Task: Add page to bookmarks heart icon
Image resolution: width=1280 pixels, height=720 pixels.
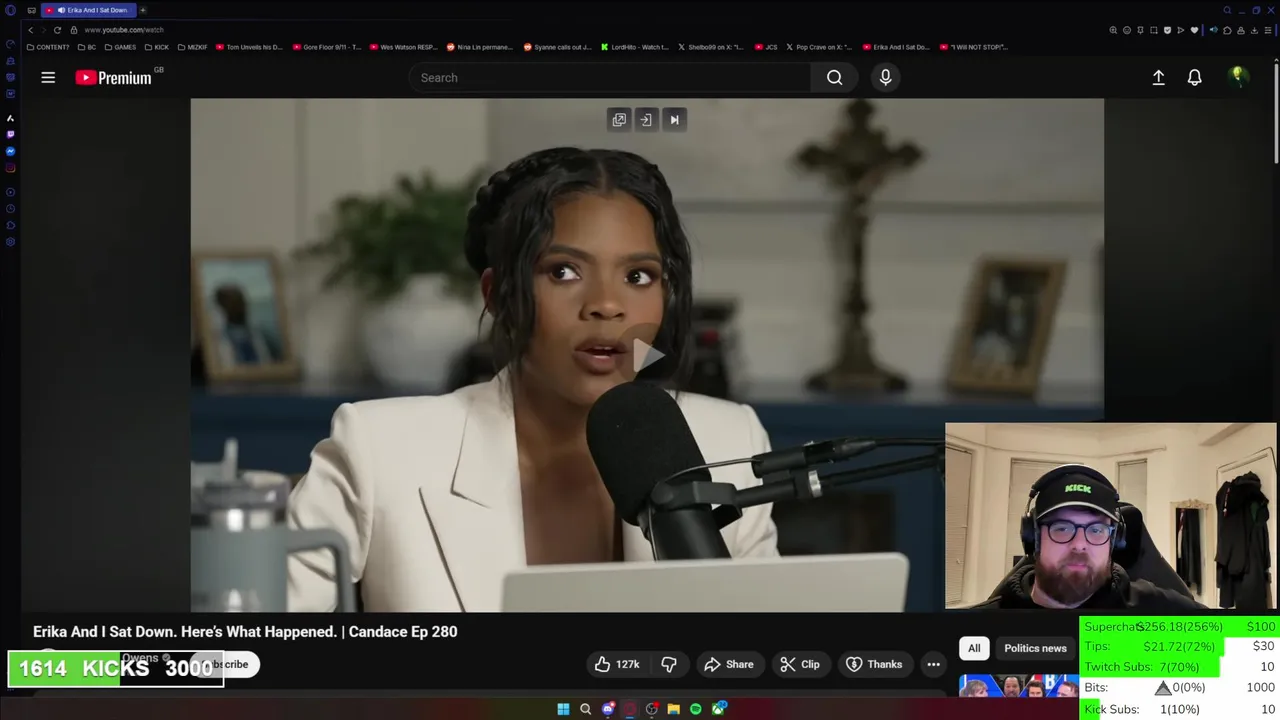Action: point(1194,30)
